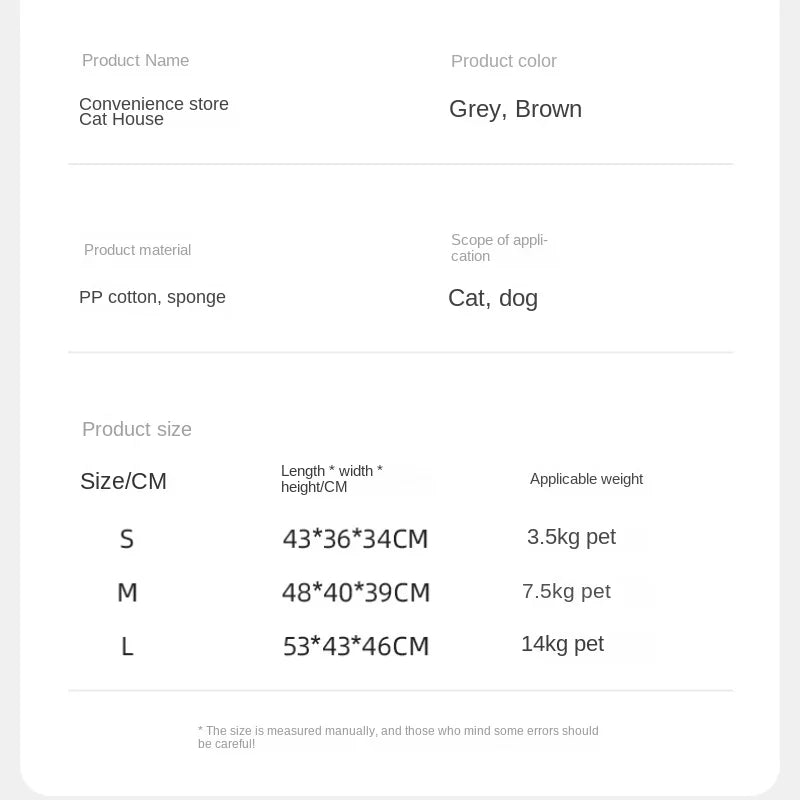Click the Product Name label

[x=135, y=61]
